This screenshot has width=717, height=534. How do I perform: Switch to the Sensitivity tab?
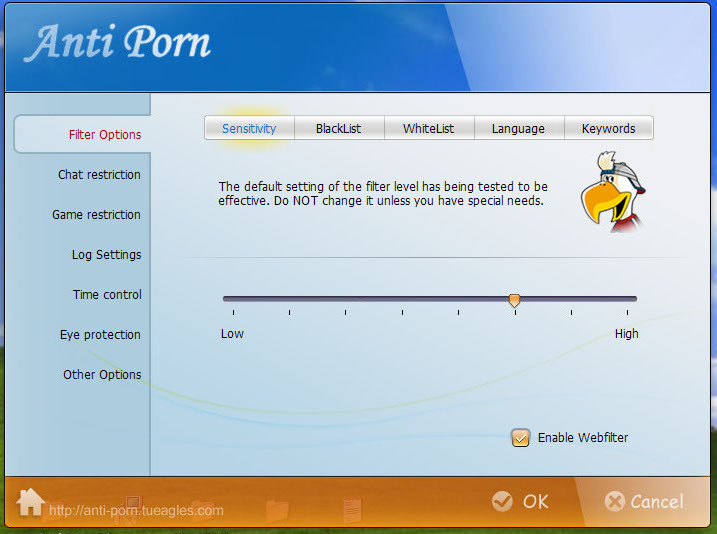click(x=249, y=128)
